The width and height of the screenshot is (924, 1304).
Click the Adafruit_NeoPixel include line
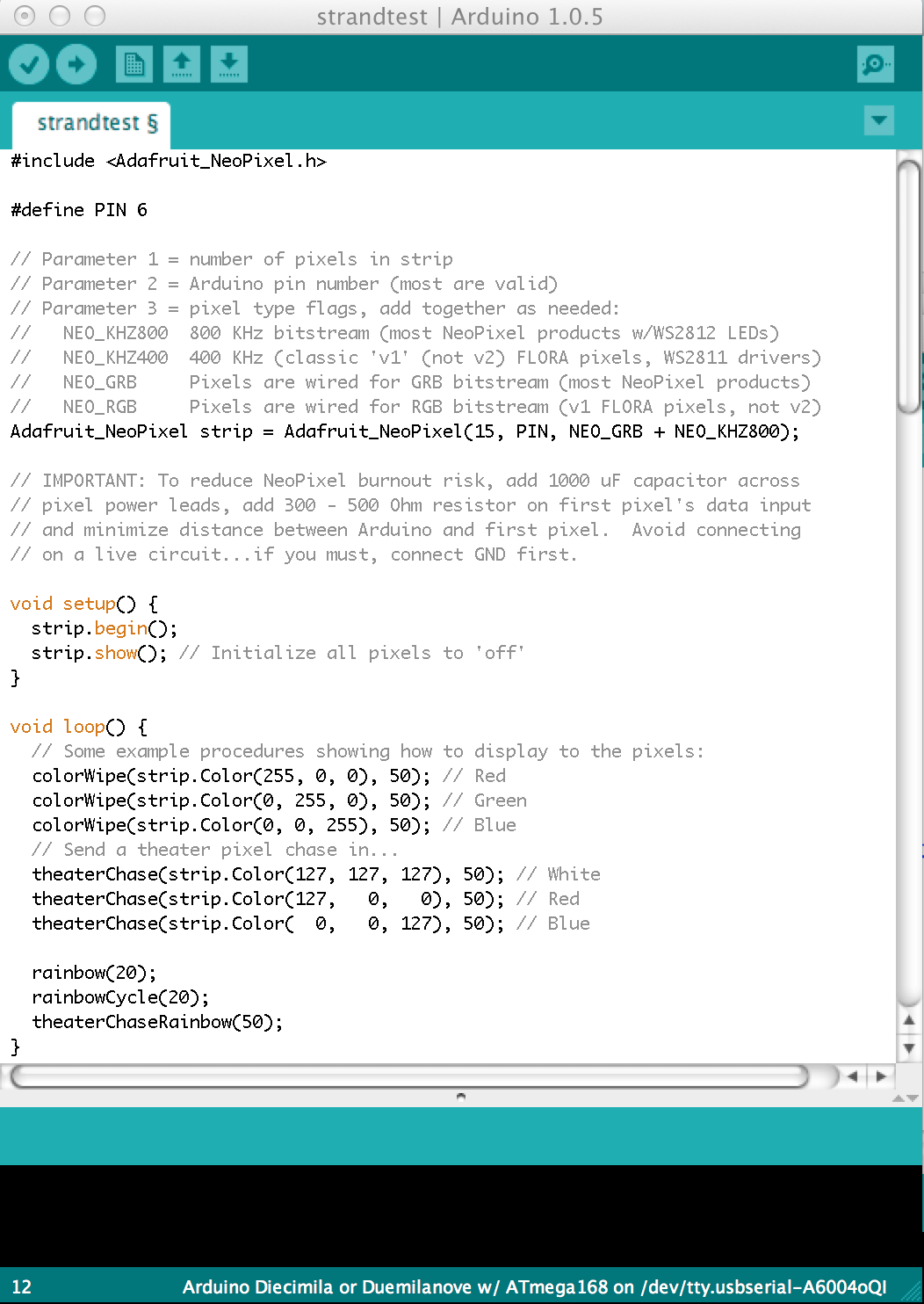click(167, 160)
